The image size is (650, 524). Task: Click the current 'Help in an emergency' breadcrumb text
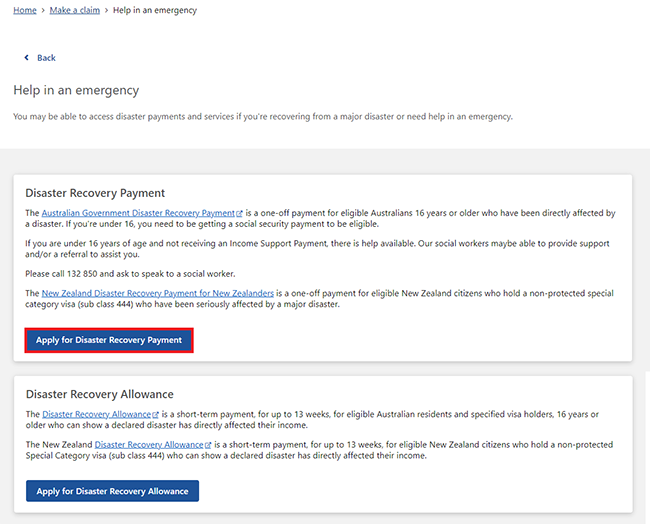point(155,10)
